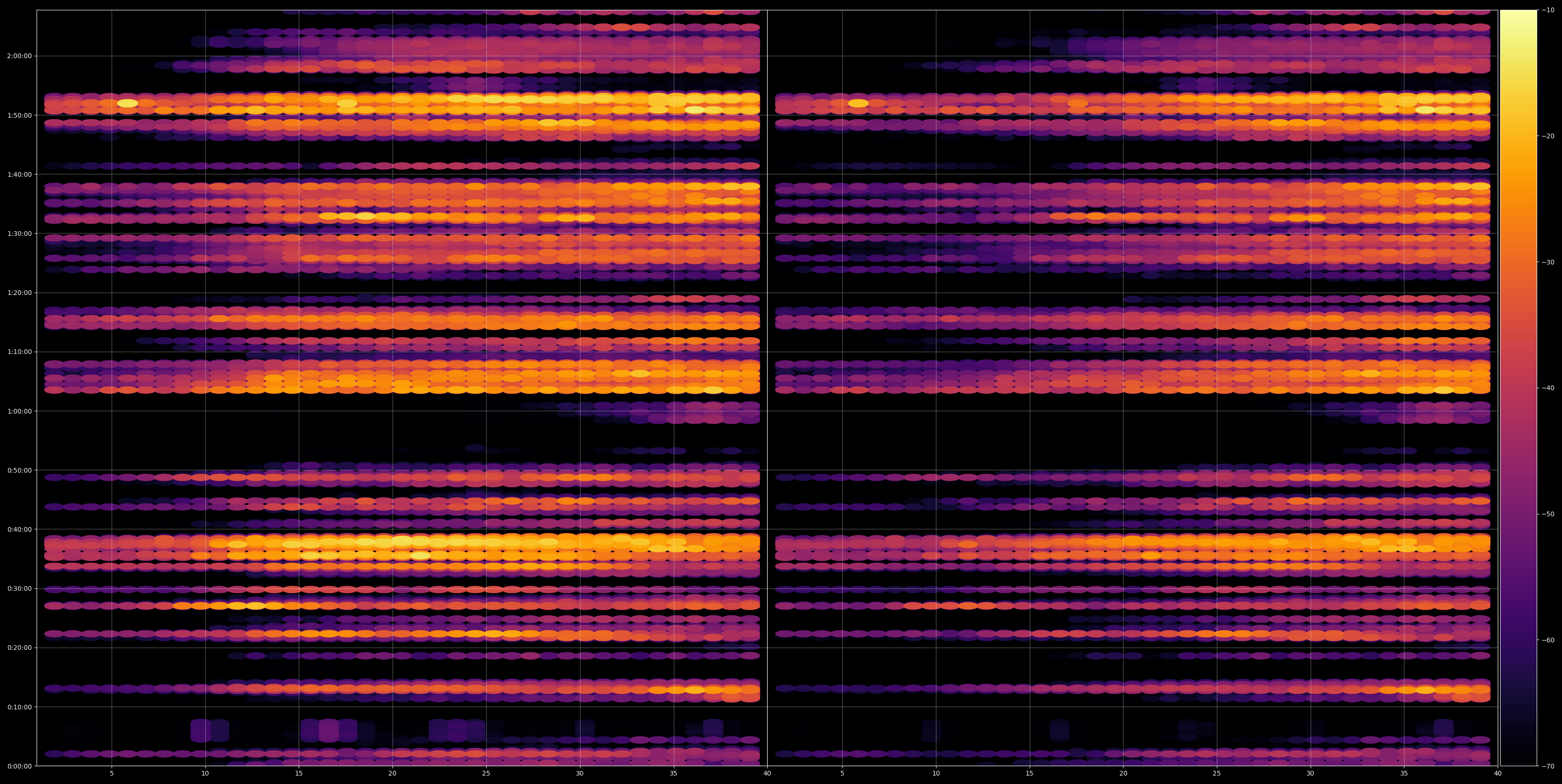Click x-axis label 30 under the right heatmap

click(1310, 774)
